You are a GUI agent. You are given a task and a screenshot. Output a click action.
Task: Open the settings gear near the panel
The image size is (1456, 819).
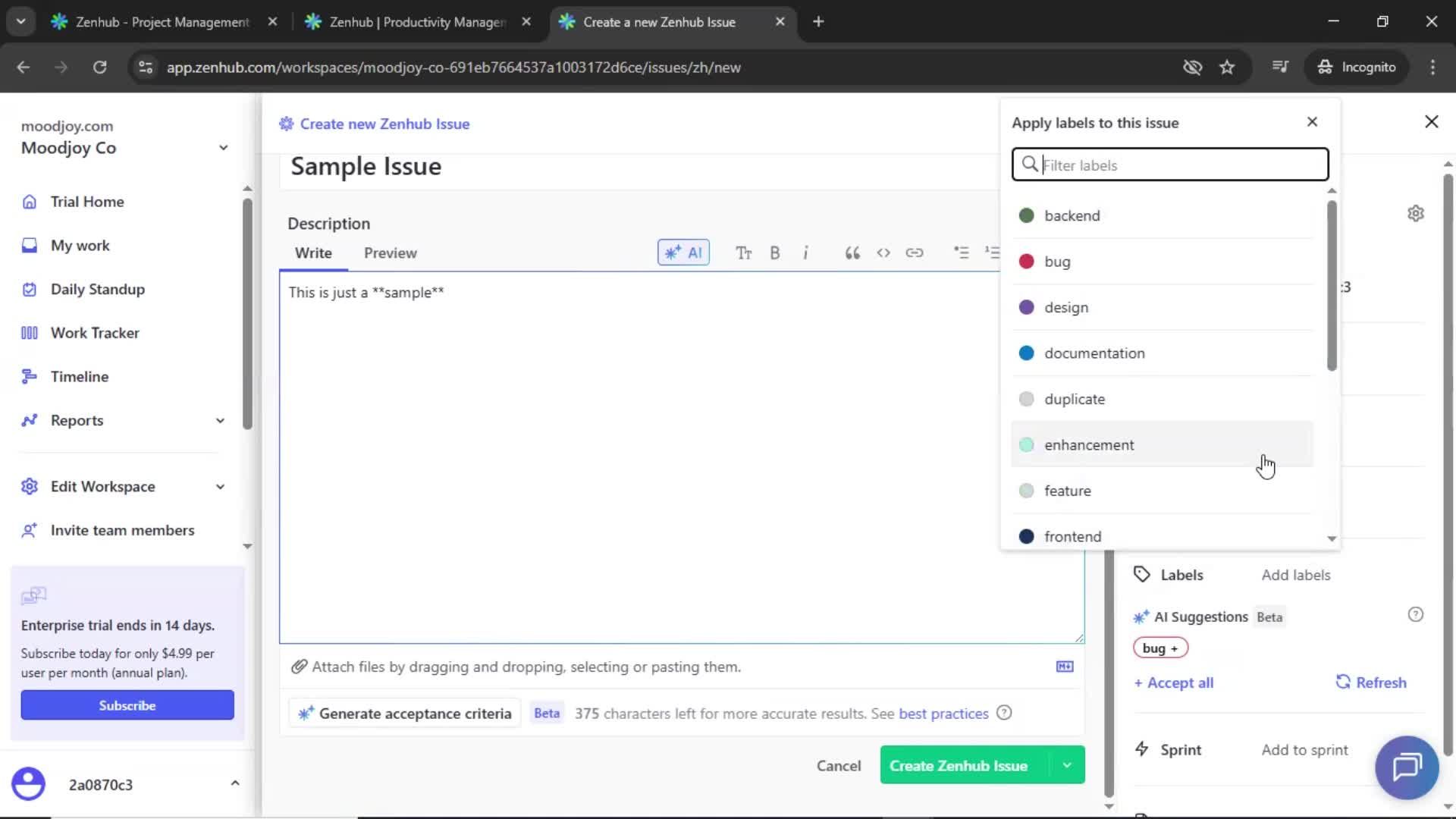click(x=1416, y=213)
